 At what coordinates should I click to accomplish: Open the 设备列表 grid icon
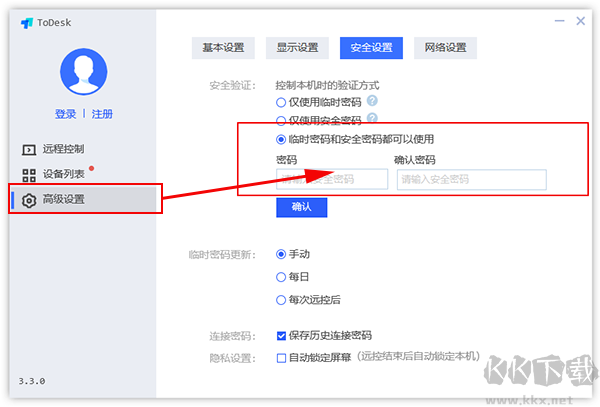click(29, 175)
